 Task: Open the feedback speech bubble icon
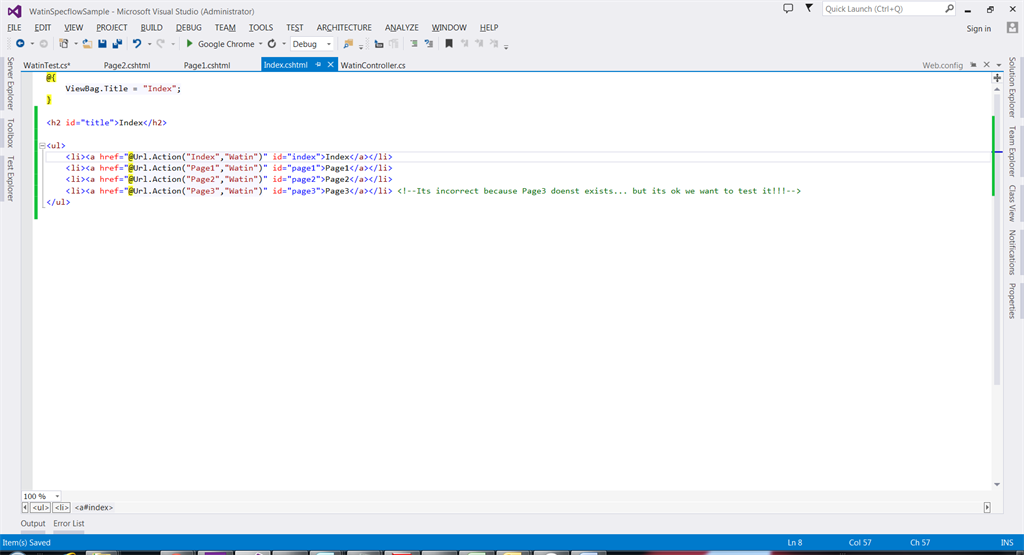[788, 8]
